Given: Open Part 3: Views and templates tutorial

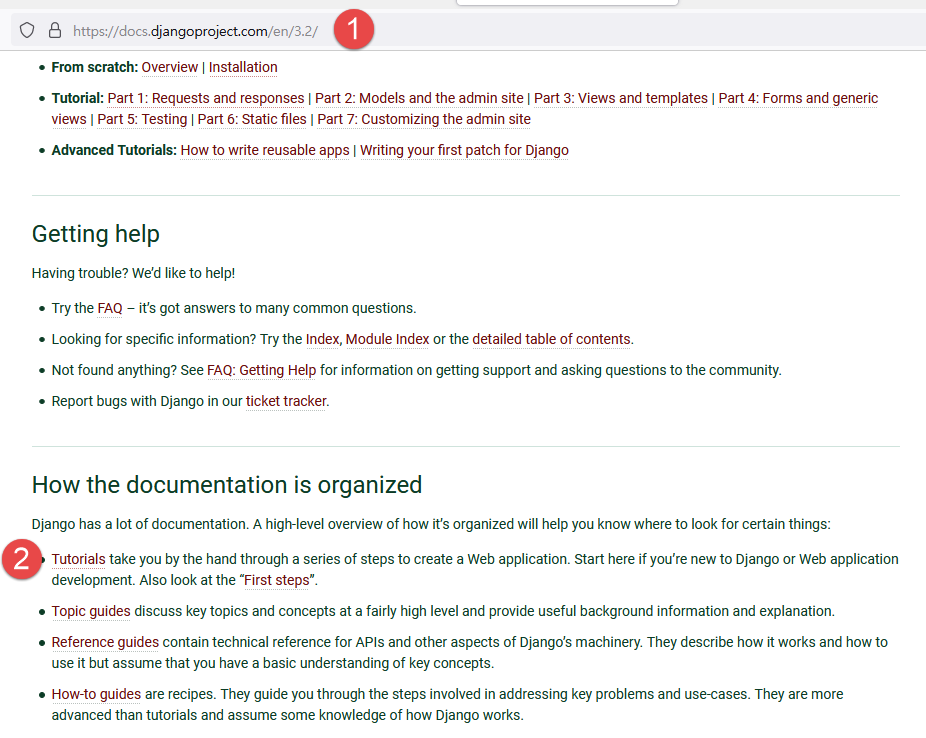Looking at the screenshot, I should [x=621, y=98].
